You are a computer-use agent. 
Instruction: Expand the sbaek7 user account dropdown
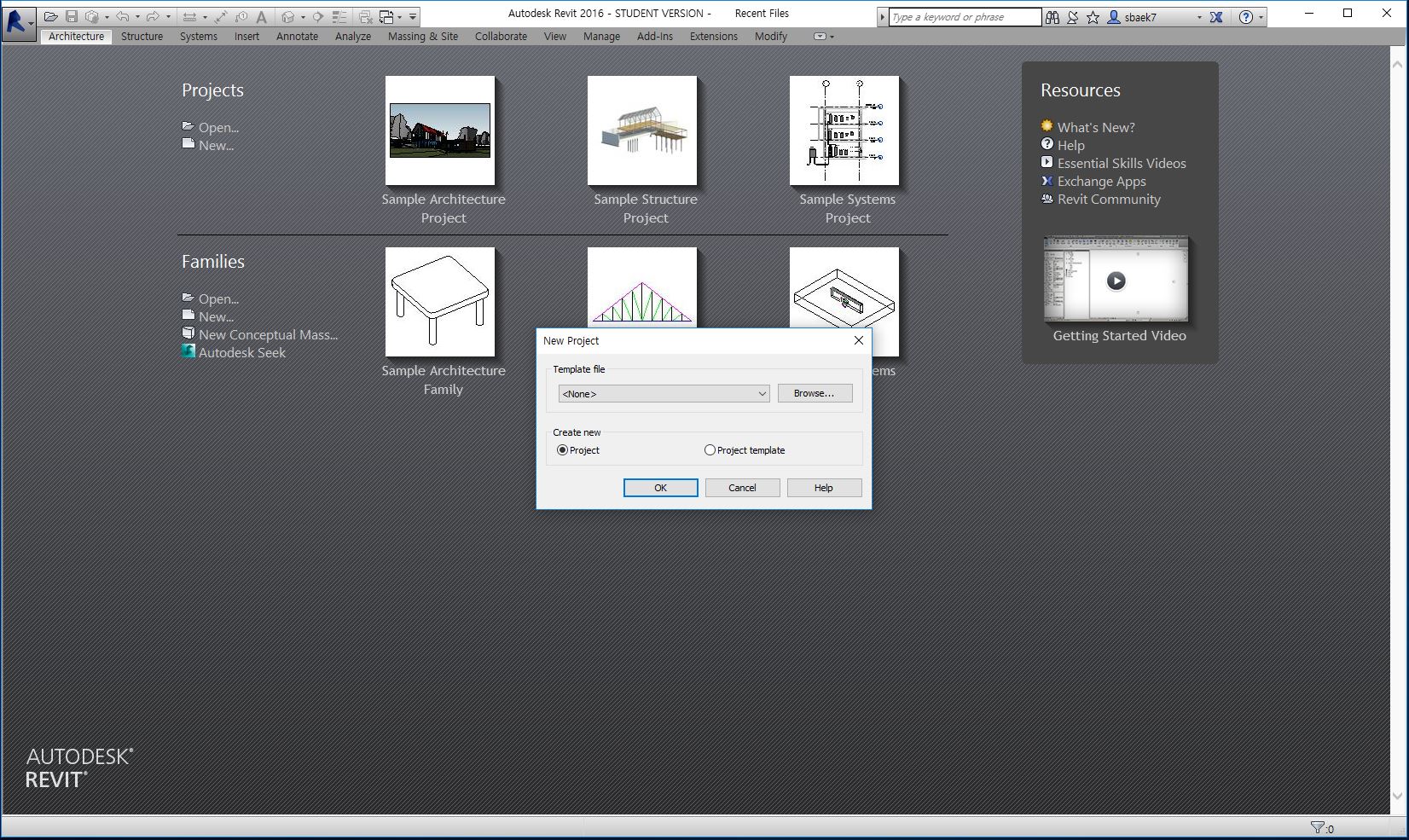point(1199,17)
